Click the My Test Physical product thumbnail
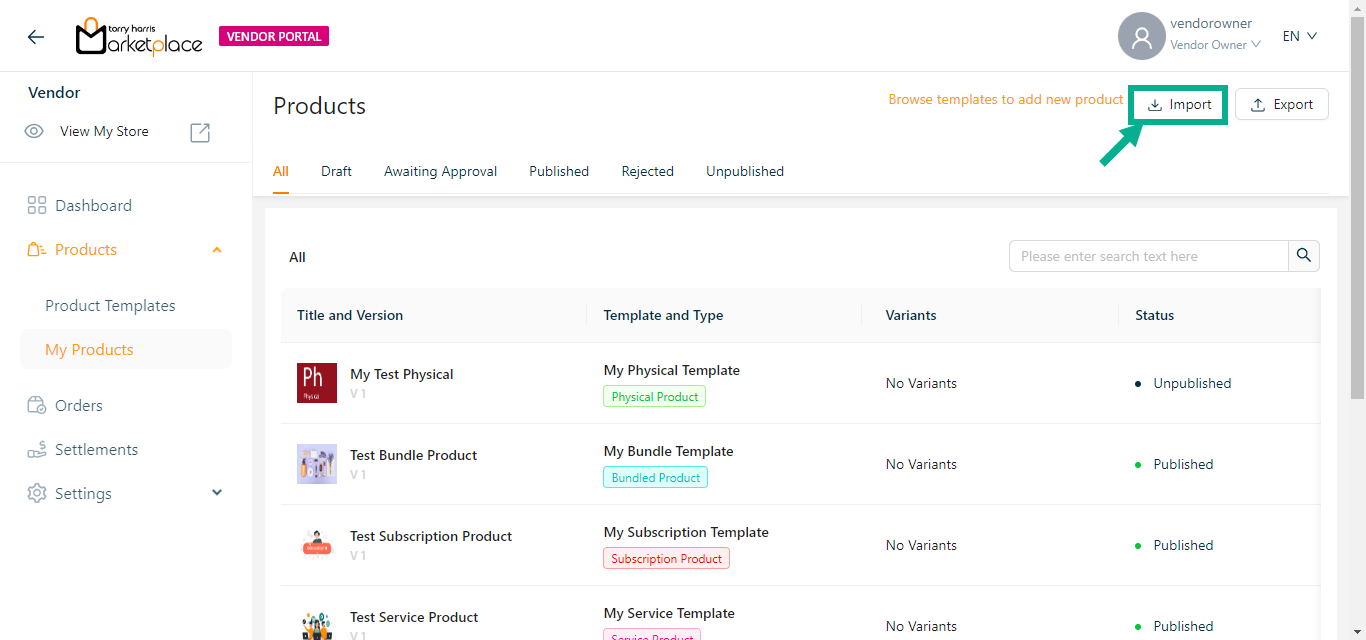 tap(317, 383)
